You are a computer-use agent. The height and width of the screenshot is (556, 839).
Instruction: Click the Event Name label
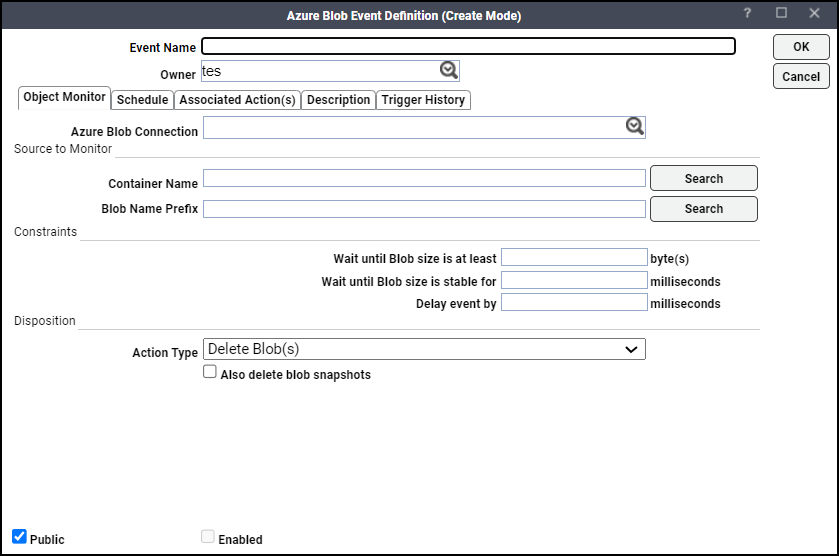coord(163,48)
